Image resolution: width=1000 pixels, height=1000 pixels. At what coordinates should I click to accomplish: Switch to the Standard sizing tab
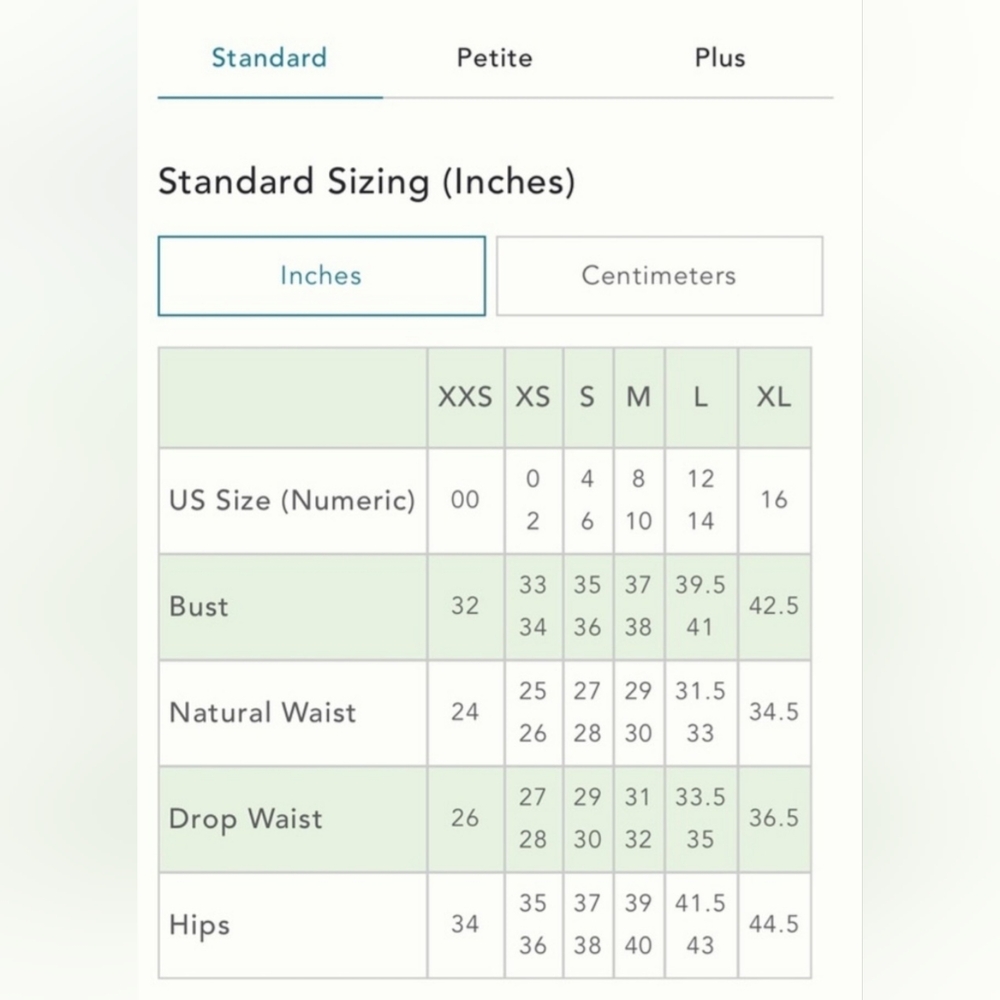[269, 58]
